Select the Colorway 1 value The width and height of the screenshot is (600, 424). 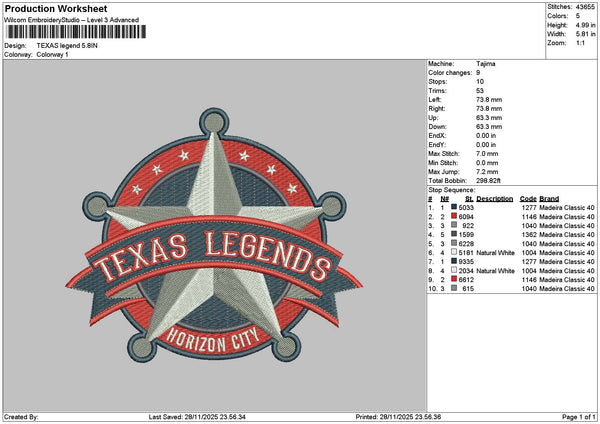tap(52, 55)
